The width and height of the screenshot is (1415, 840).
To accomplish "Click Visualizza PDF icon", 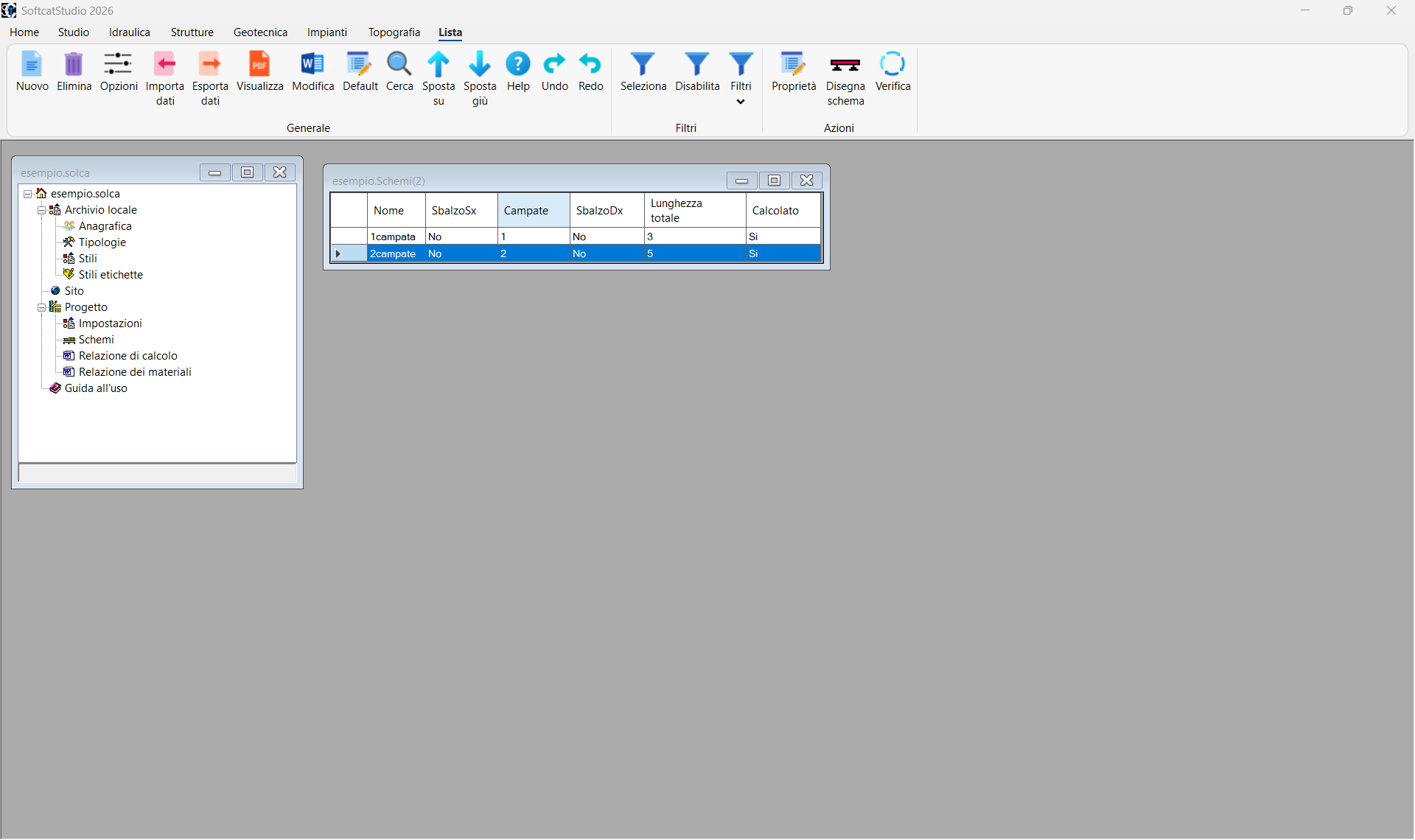I will (x=259, y=64).
